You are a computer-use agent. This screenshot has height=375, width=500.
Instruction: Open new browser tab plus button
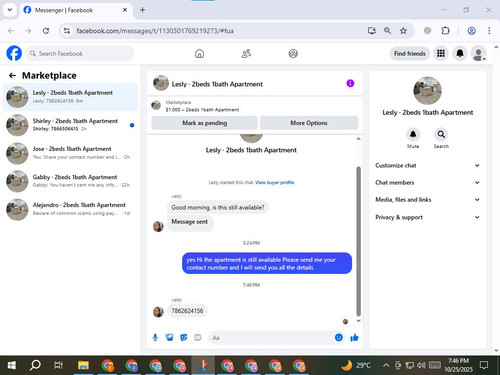(142, 10)
